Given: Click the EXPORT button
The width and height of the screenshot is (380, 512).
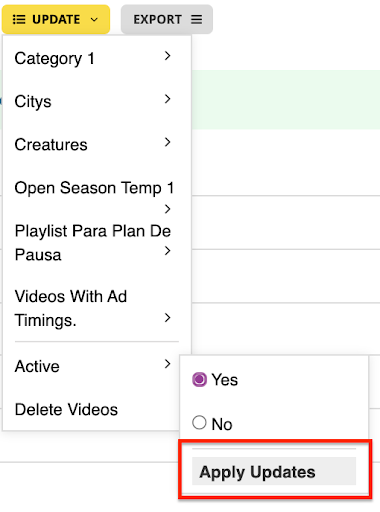Looking at the screenshot, I should click(x=167, y=19).
